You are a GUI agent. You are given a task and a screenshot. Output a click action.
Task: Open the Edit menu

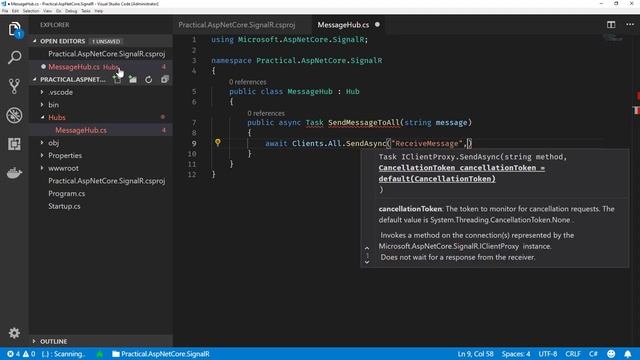(16, 11)
